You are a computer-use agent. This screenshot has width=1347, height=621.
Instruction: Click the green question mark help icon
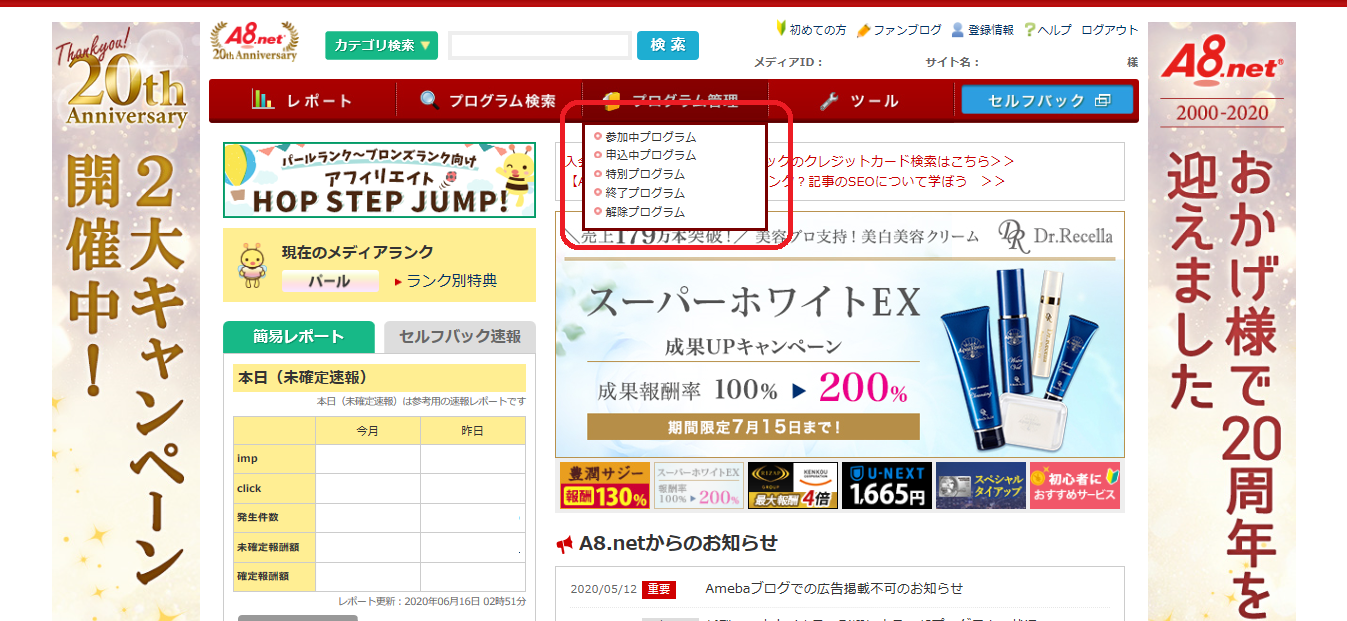(1029, 30)
